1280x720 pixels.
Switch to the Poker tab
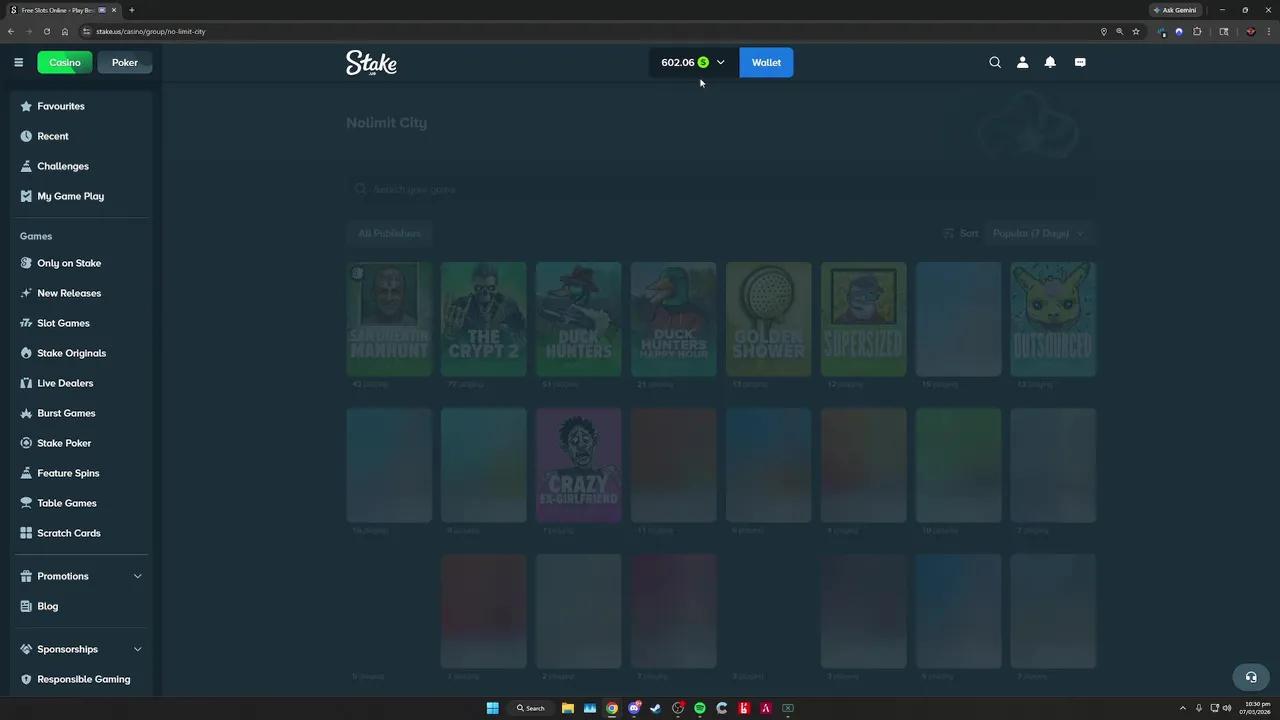125,62
